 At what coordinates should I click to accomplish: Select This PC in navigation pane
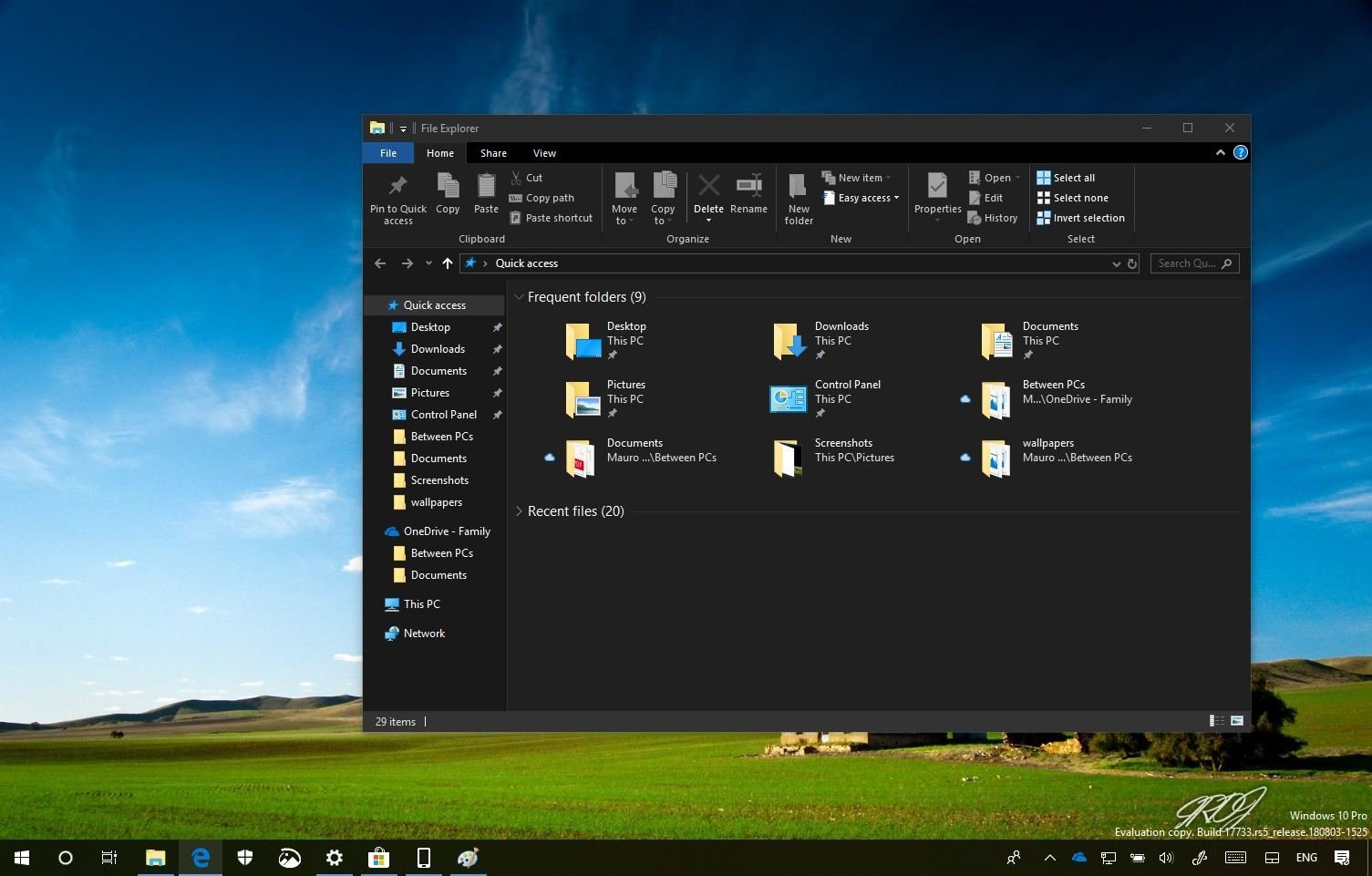point(421,604)
